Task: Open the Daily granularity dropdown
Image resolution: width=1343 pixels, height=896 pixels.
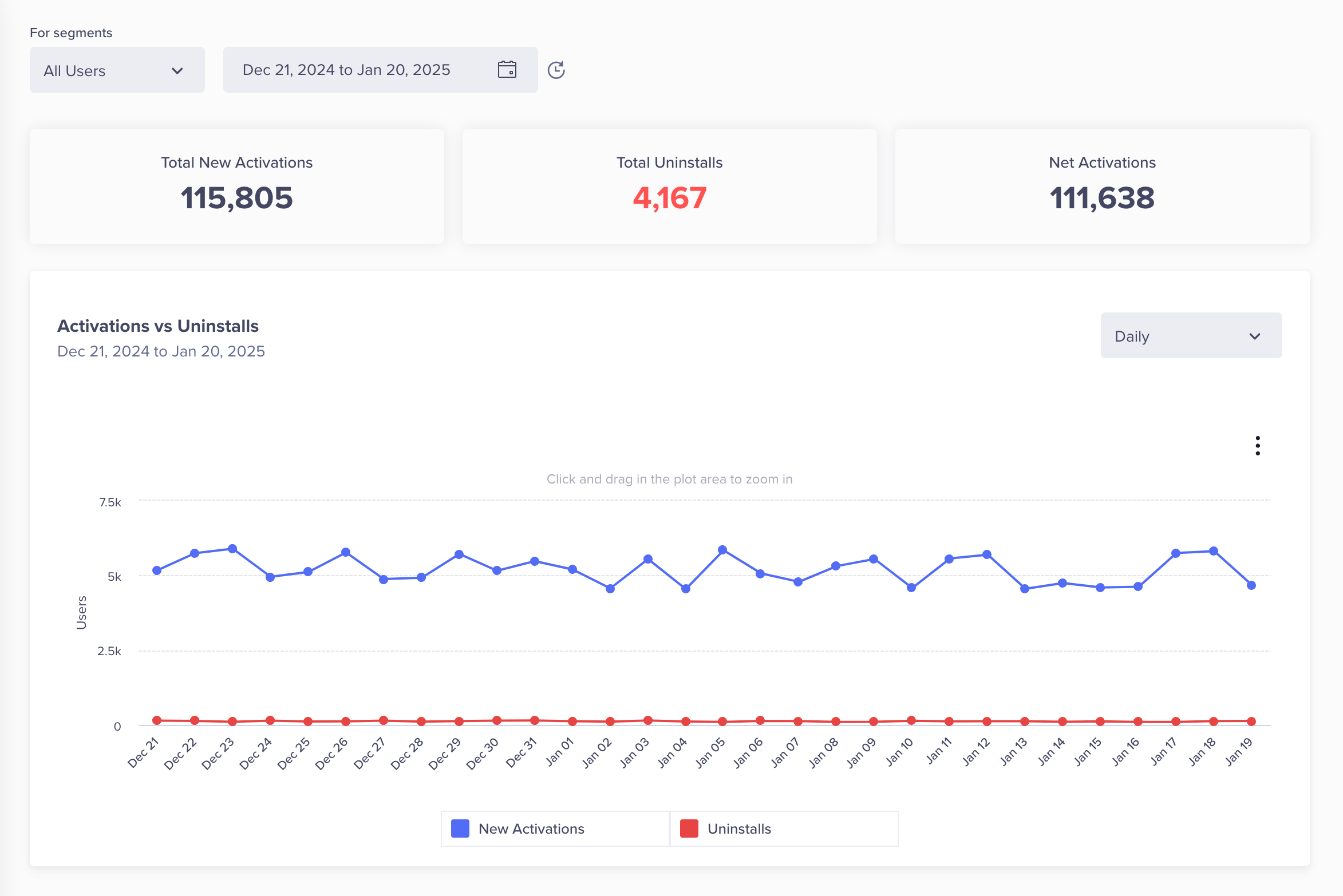Action: point(1191,336)
